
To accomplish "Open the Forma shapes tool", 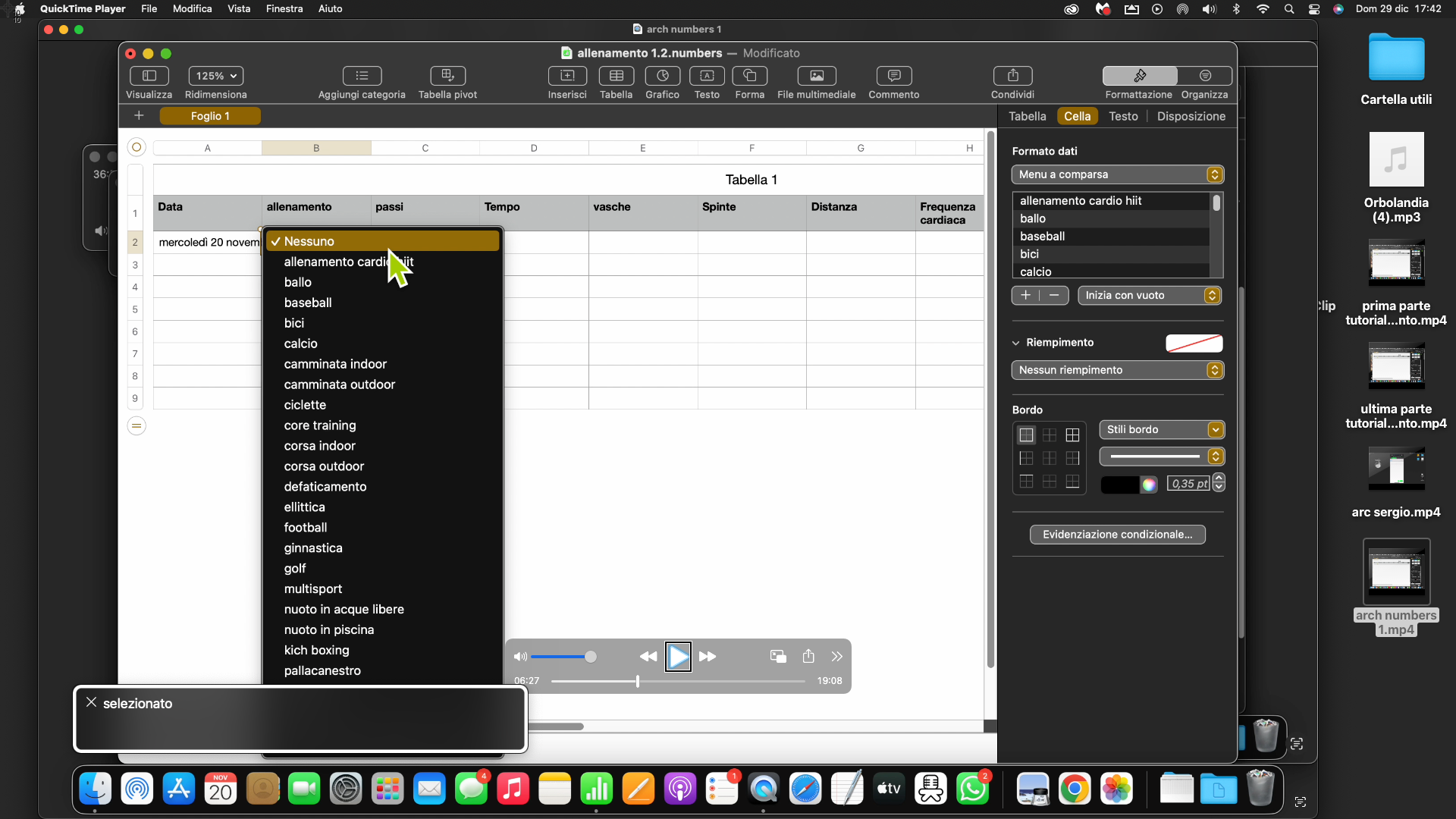I will (749, 76).
